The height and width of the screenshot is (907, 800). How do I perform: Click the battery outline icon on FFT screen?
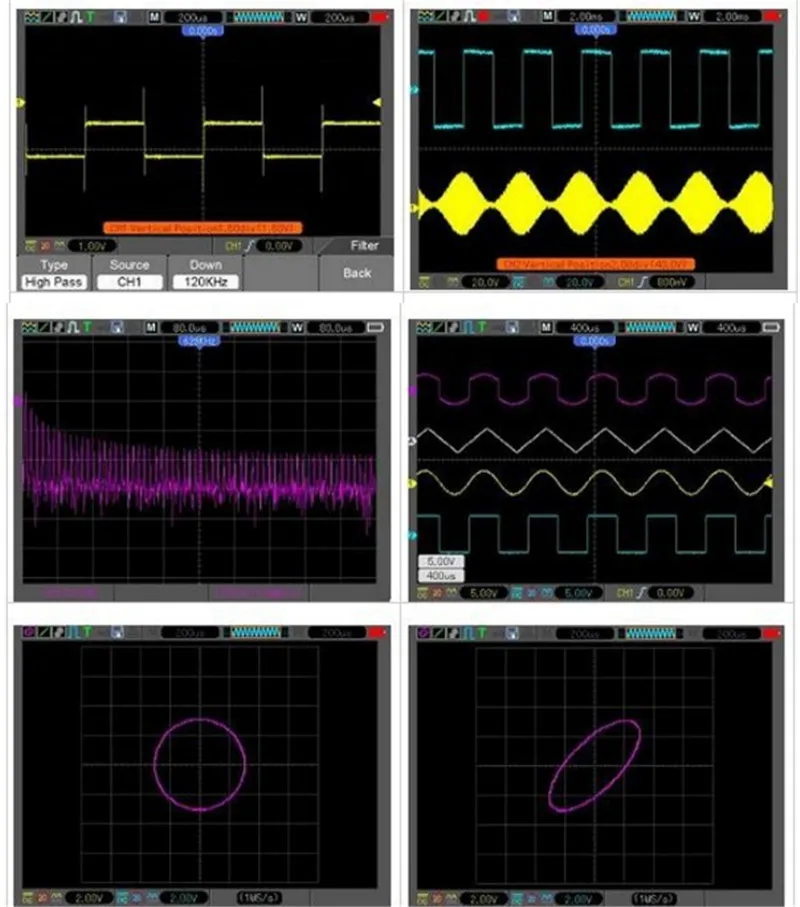pyautogui.click(x=375, y=328)
